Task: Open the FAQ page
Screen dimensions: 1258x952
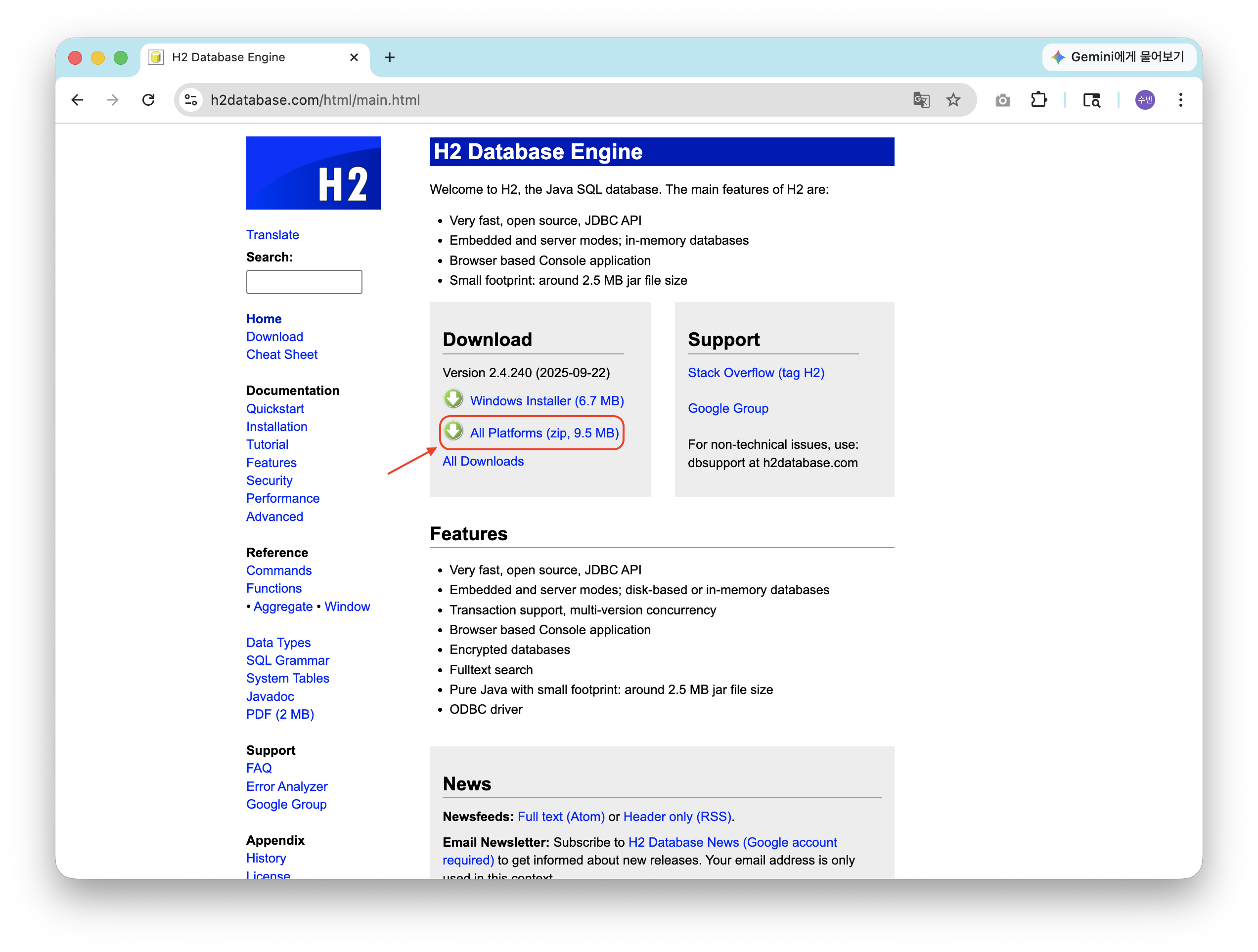Action: [x=259, y=769]
